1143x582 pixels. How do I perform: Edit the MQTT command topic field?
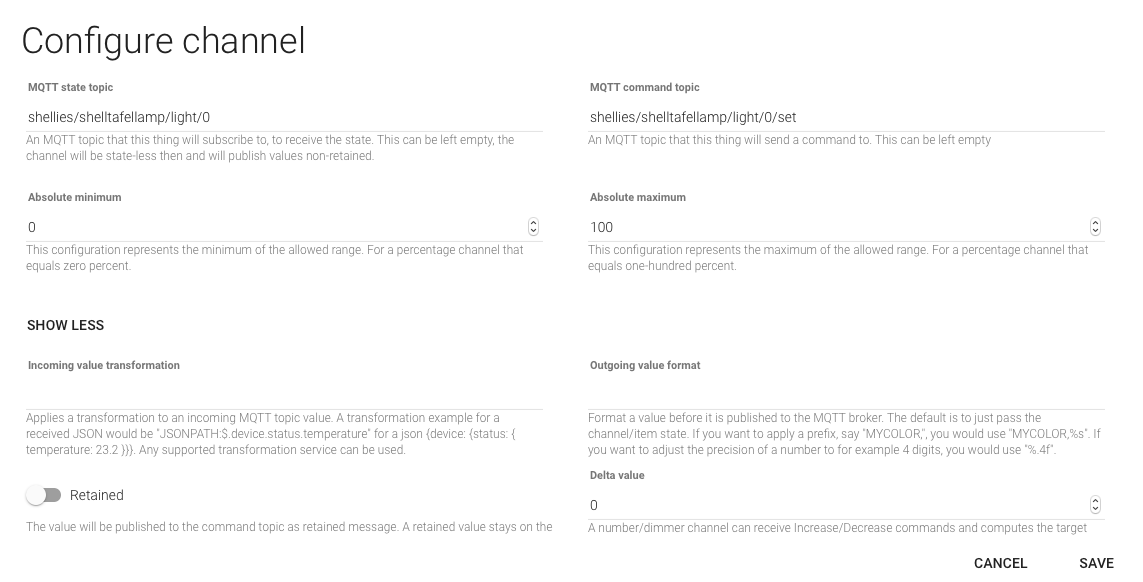tap(846, 117)
